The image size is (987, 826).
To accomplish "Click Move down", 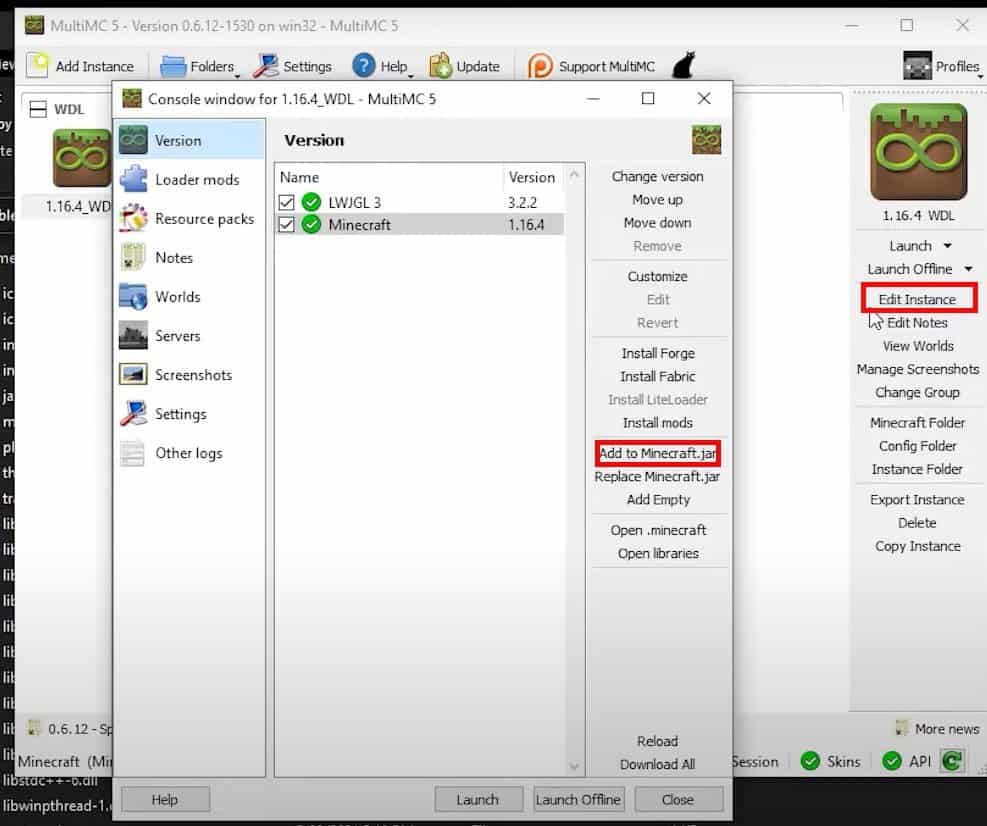I will tap(657, 223).
